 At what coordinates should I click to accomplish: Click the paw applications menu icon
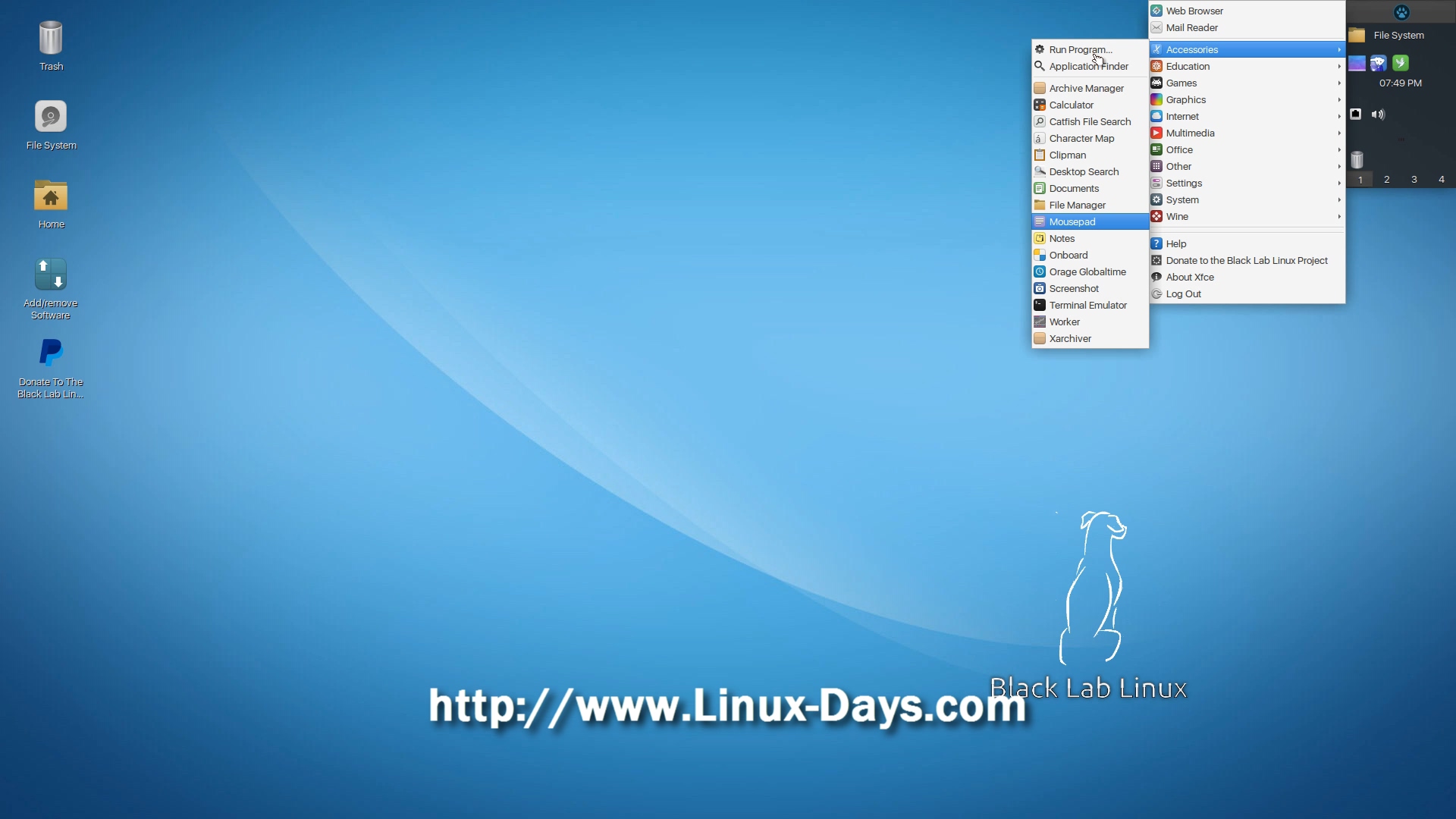pyautogui.click(x=1401, y=12)
